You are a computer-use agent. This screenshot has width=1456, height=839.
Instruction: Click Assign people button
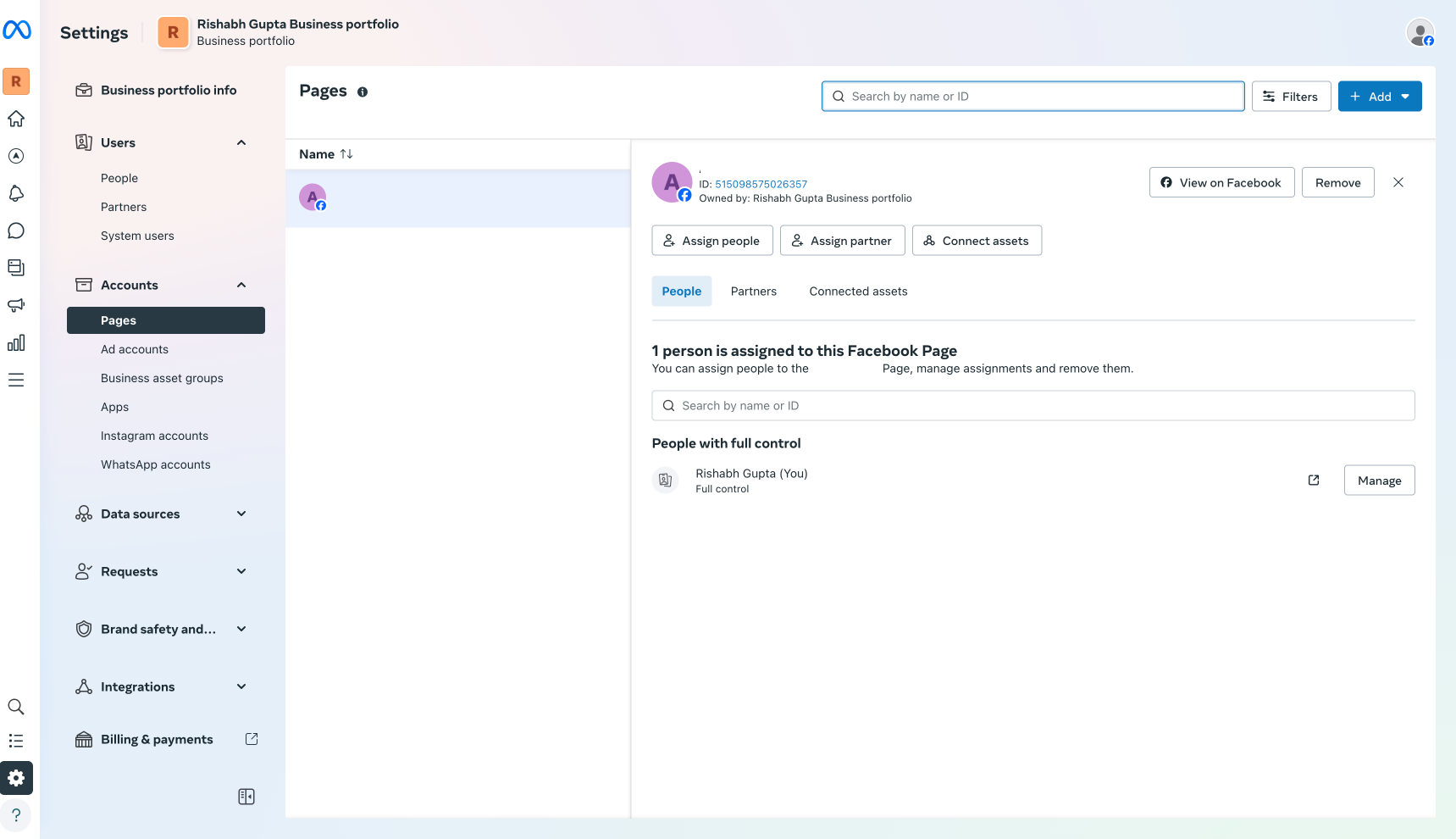click(712, 241)
